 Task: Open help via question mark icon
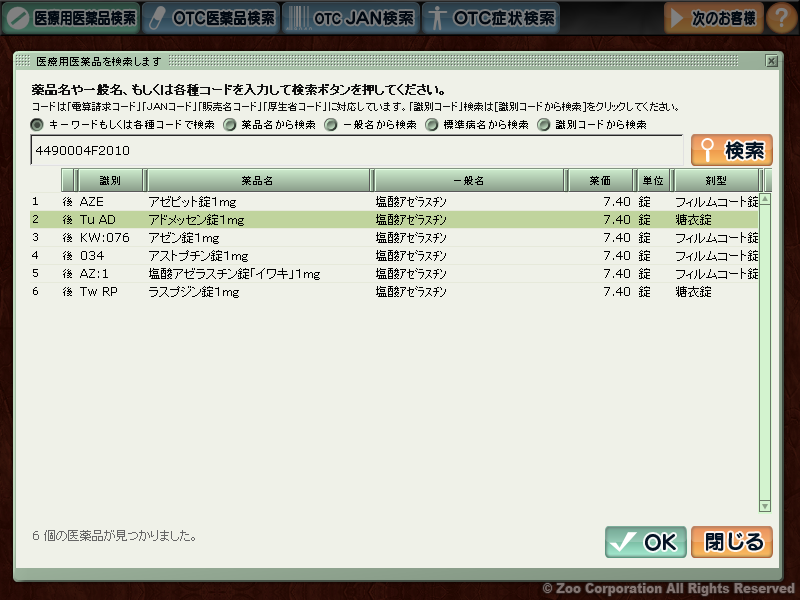pos(782,18)
